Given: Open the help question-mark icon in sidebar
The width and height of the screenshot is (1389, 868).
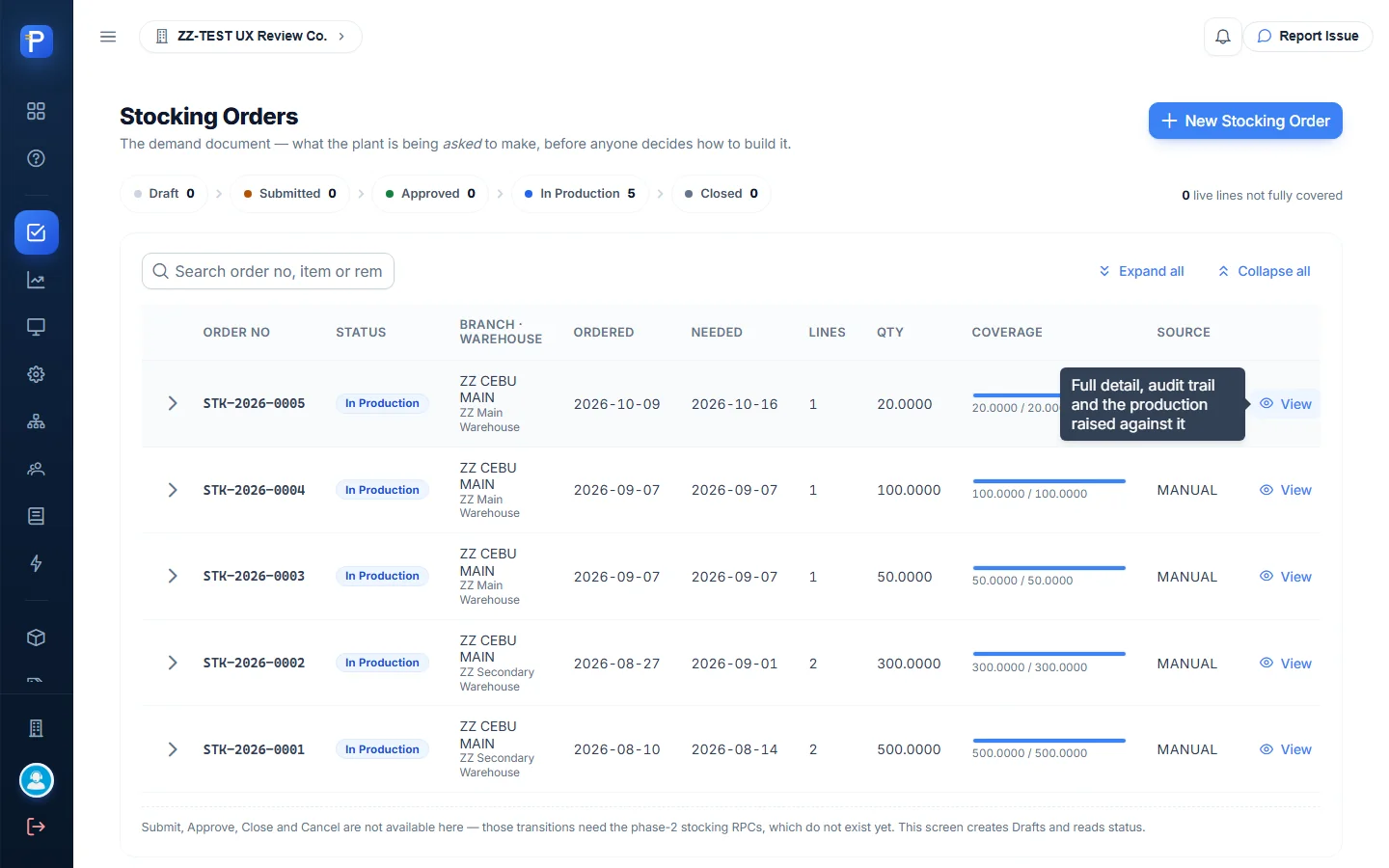Looking at the screenshot, I should 36,158.
